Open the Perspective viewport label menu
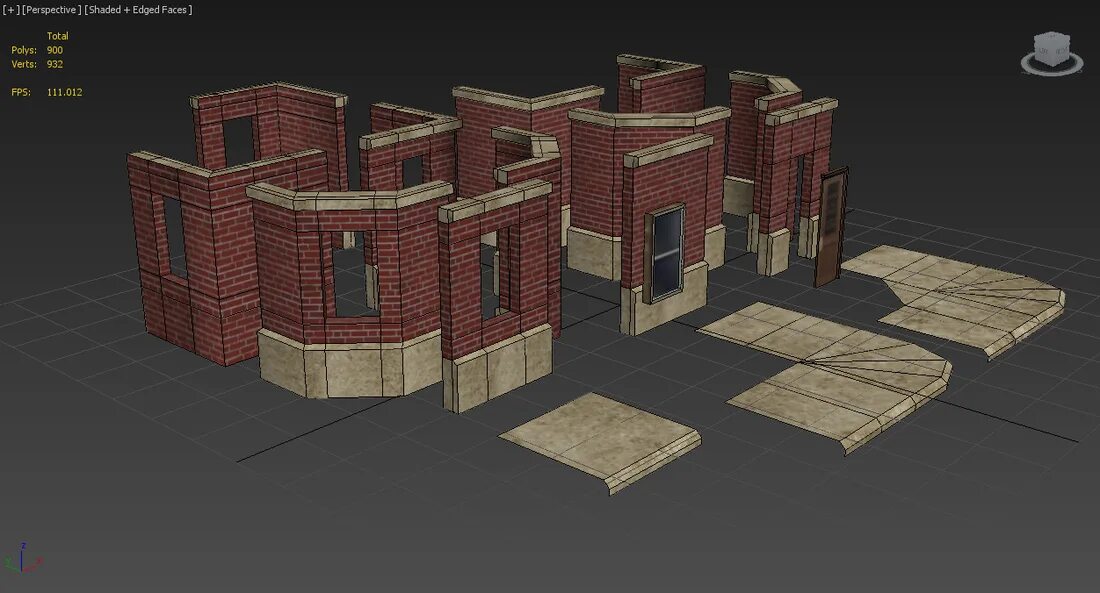 coord(51,10)
